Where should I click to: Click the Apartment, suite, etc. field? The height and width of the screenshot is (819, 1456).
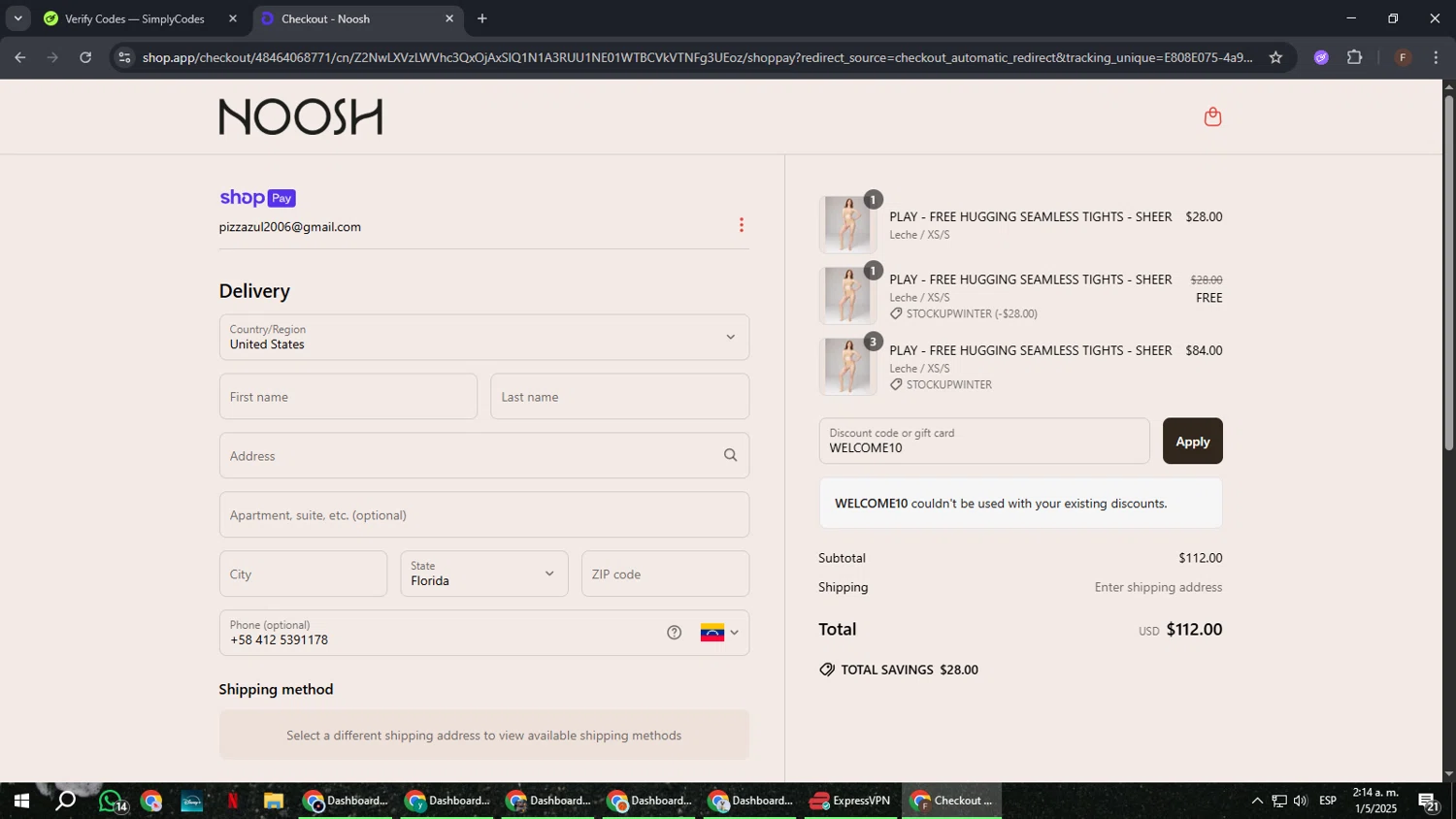click(484, 514)
